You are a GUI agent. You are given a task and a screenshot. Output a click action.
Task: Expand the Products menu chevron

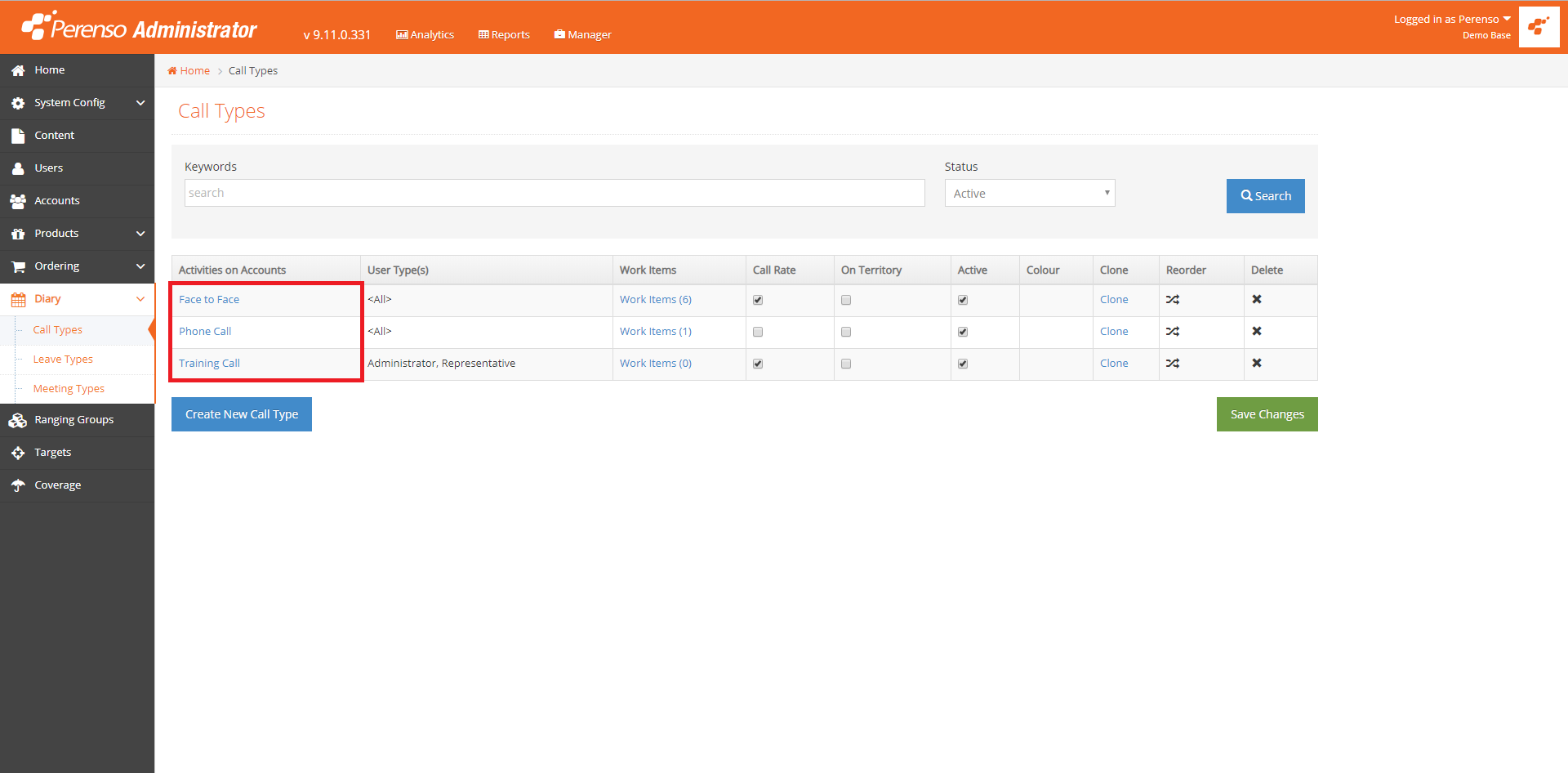[x=140, y=234]
